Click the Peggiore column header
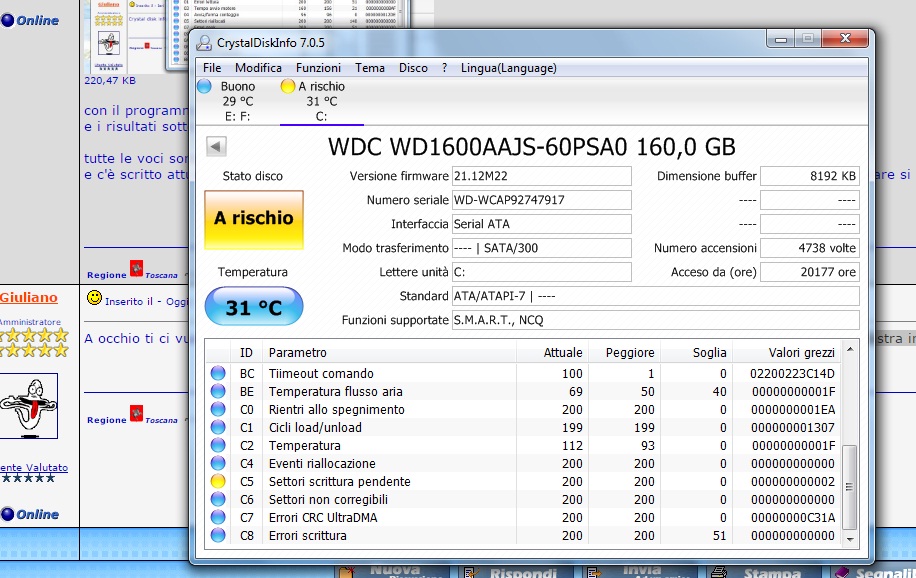This screenshot has width=916, height=578. pos(624,352)
